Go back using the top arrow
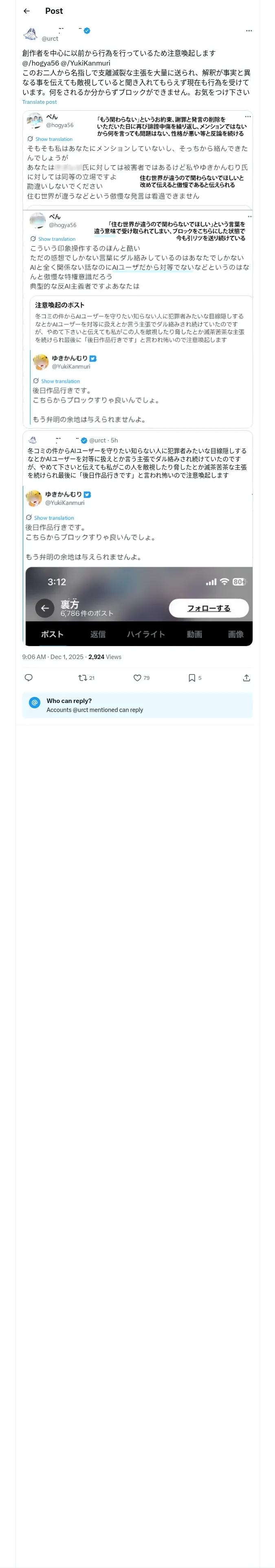 (x=26, y=11)
